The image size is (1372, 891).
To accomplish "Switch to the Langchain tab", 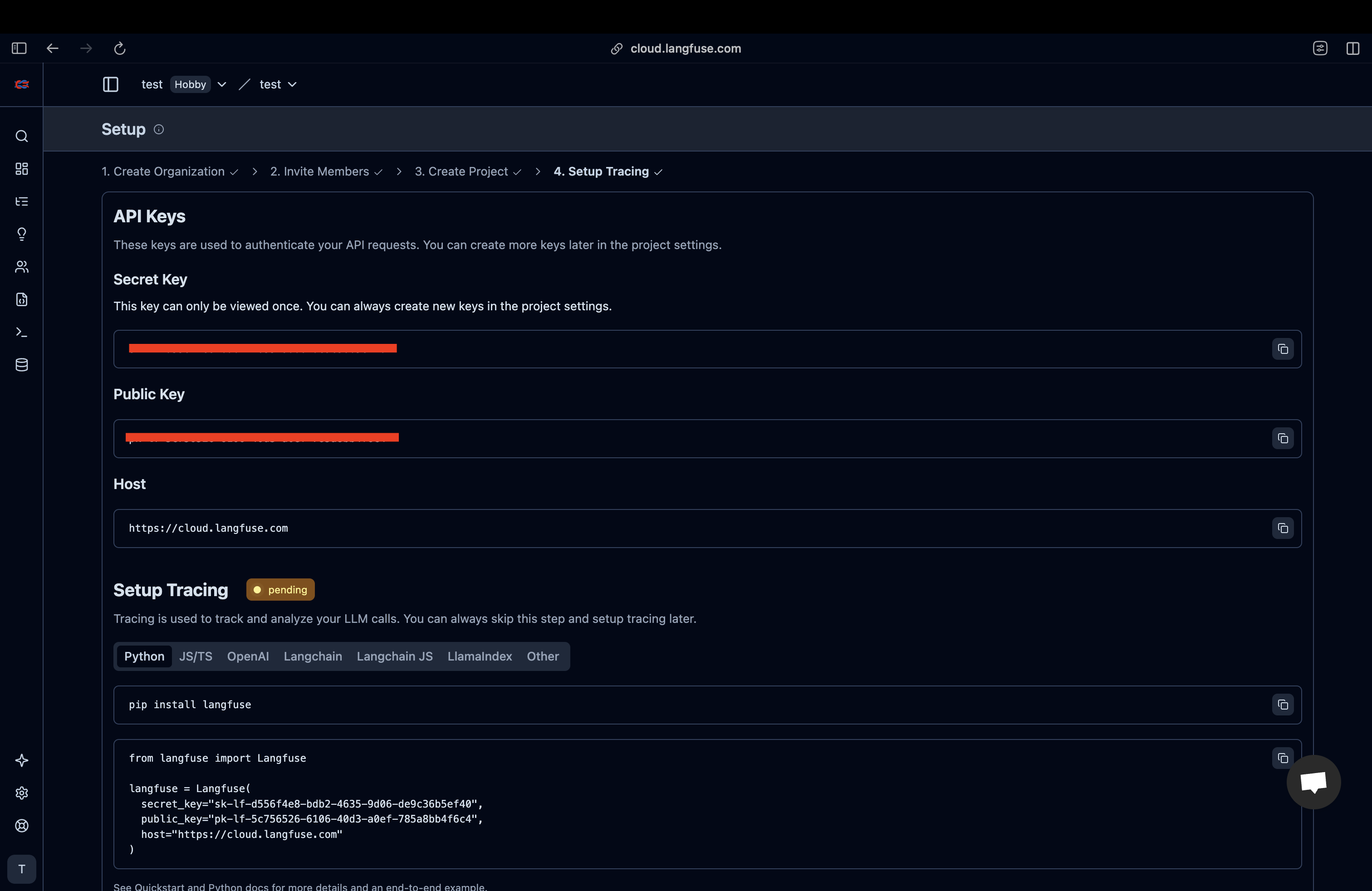I will [x=313, y=656].
